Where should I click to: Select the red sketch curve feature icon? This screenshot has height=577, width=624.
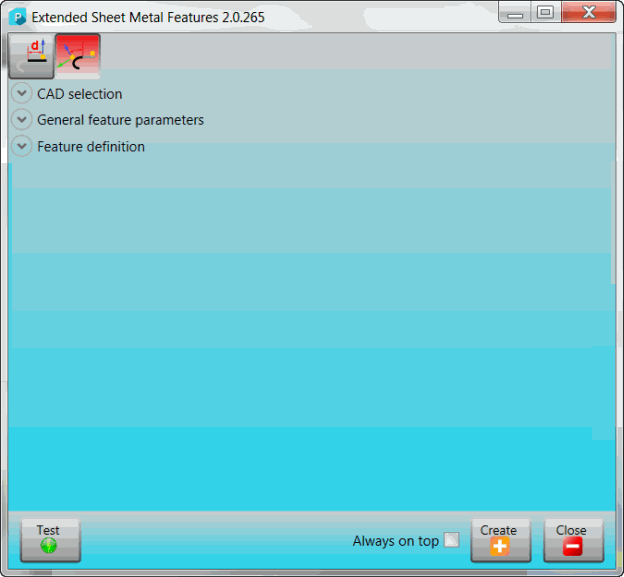(77, 56)
